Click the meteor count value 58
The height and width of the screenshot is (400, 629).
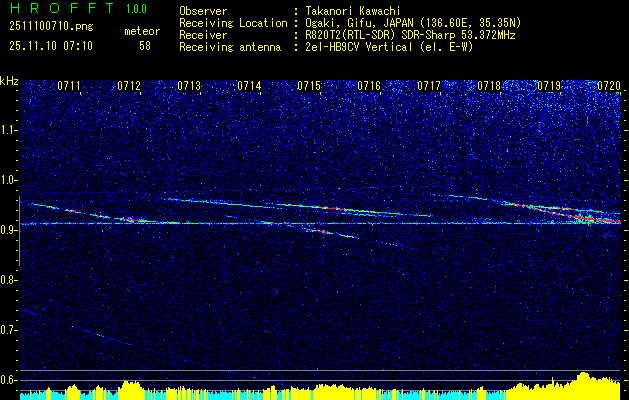(x=145, y=45)
